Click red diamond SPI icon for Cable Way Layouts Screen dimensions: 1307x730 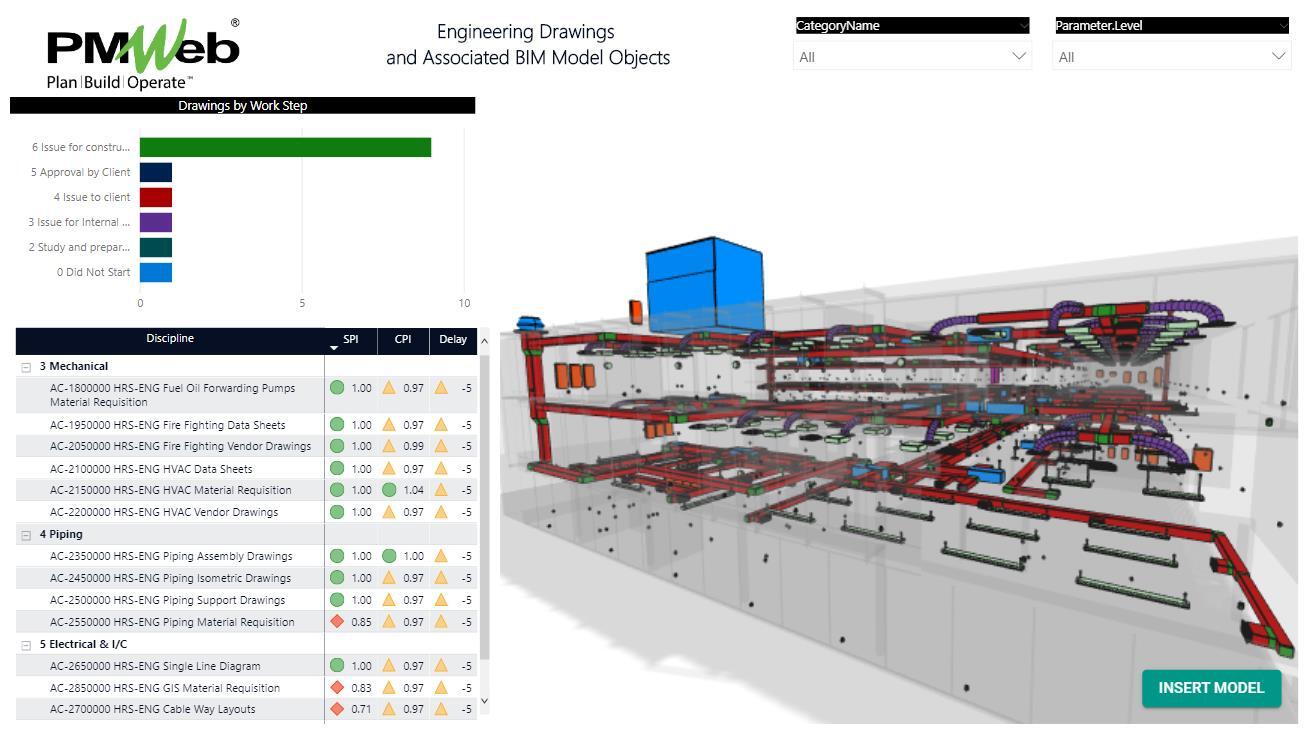(337, 709)
